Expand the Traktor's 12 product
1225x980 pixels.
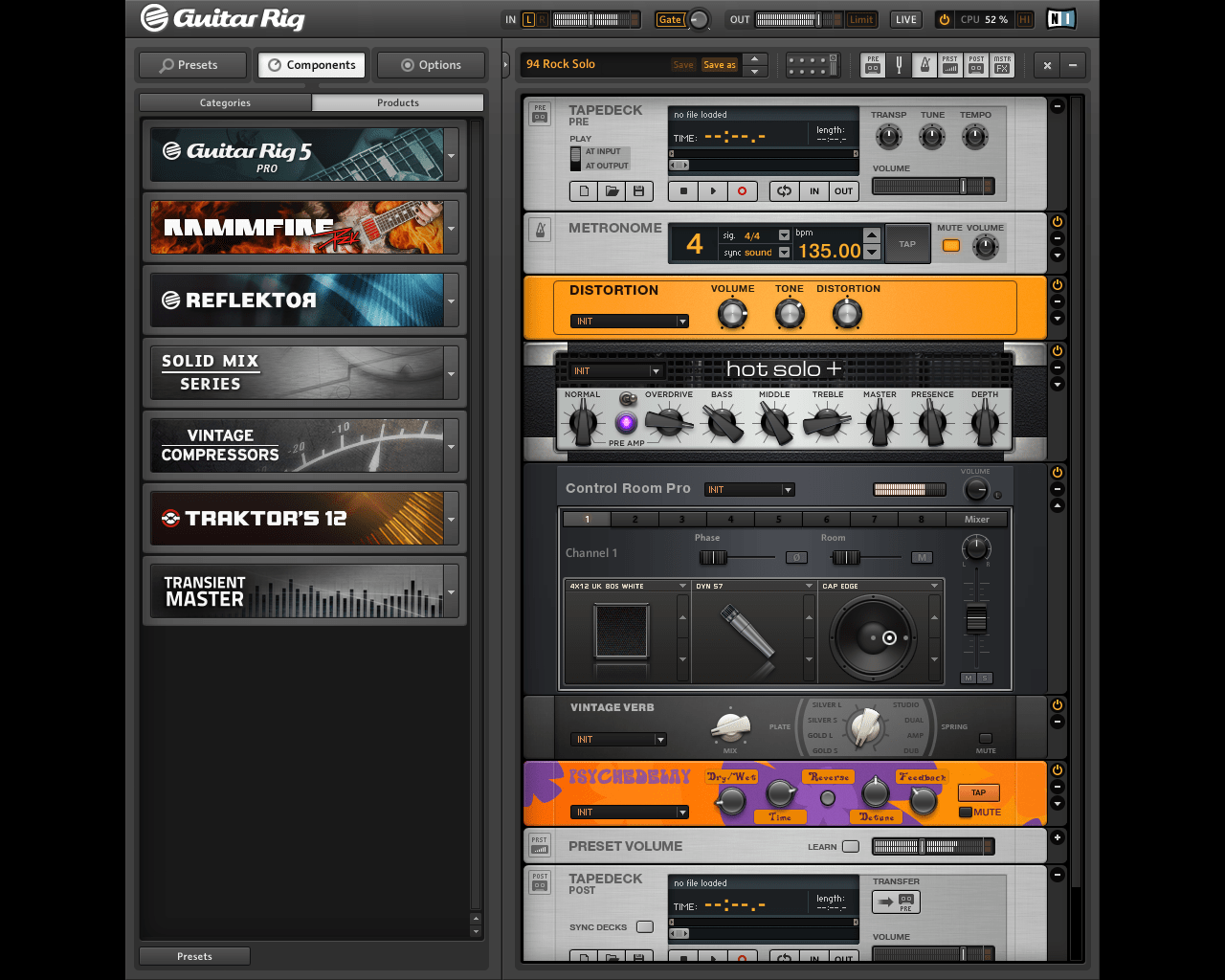(x=451, y=519)
